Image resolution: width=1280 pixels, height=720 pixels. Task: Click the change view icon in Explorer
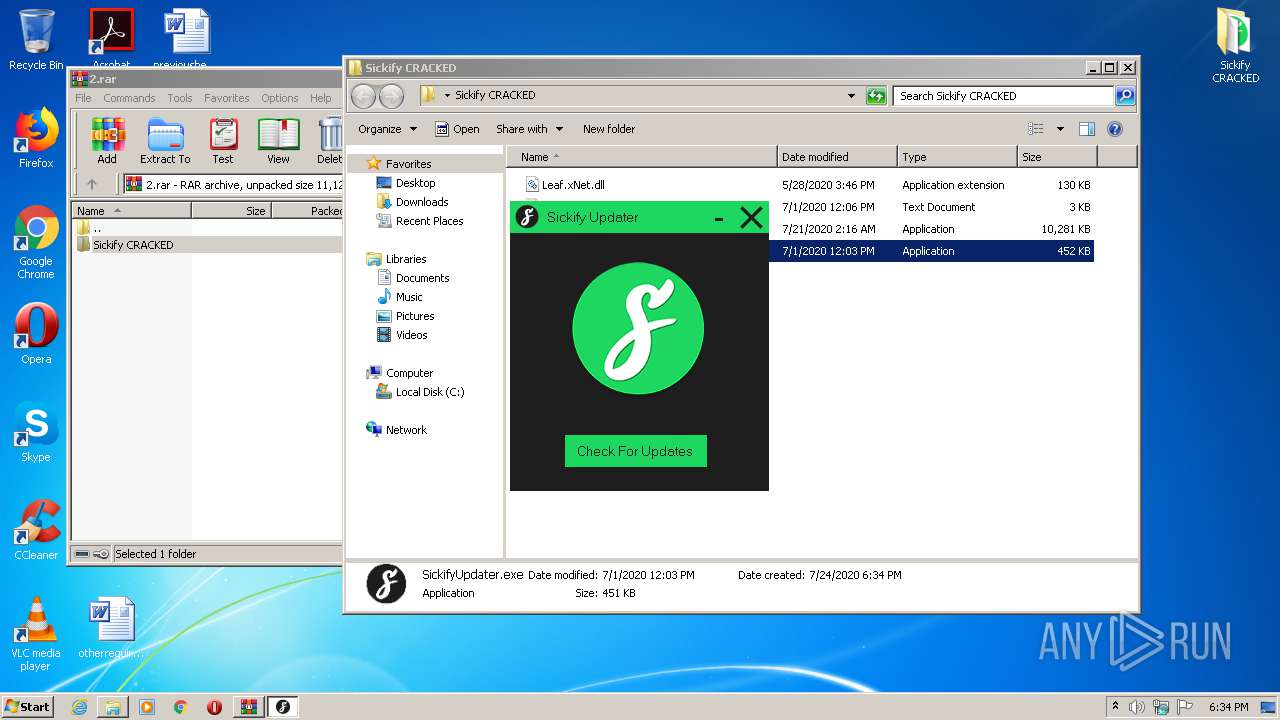pos(1036,129)
